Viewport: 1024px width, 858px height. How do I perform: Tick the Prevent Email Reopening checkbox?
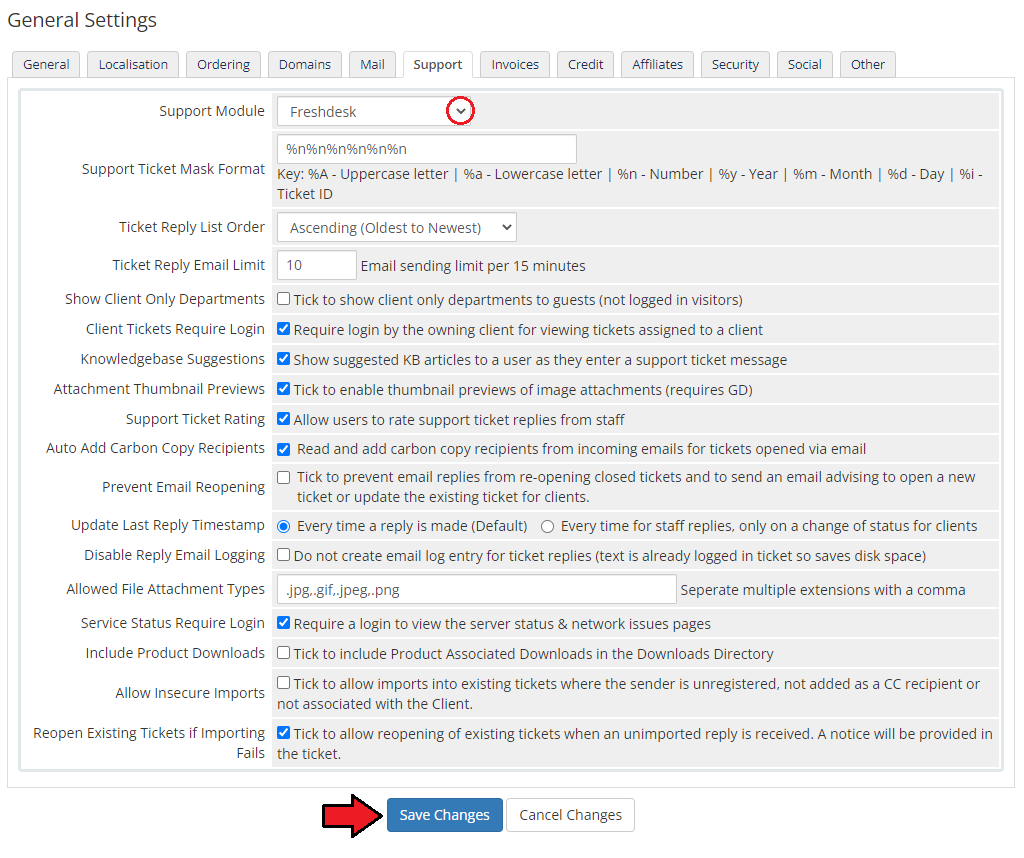pos(284,478)
